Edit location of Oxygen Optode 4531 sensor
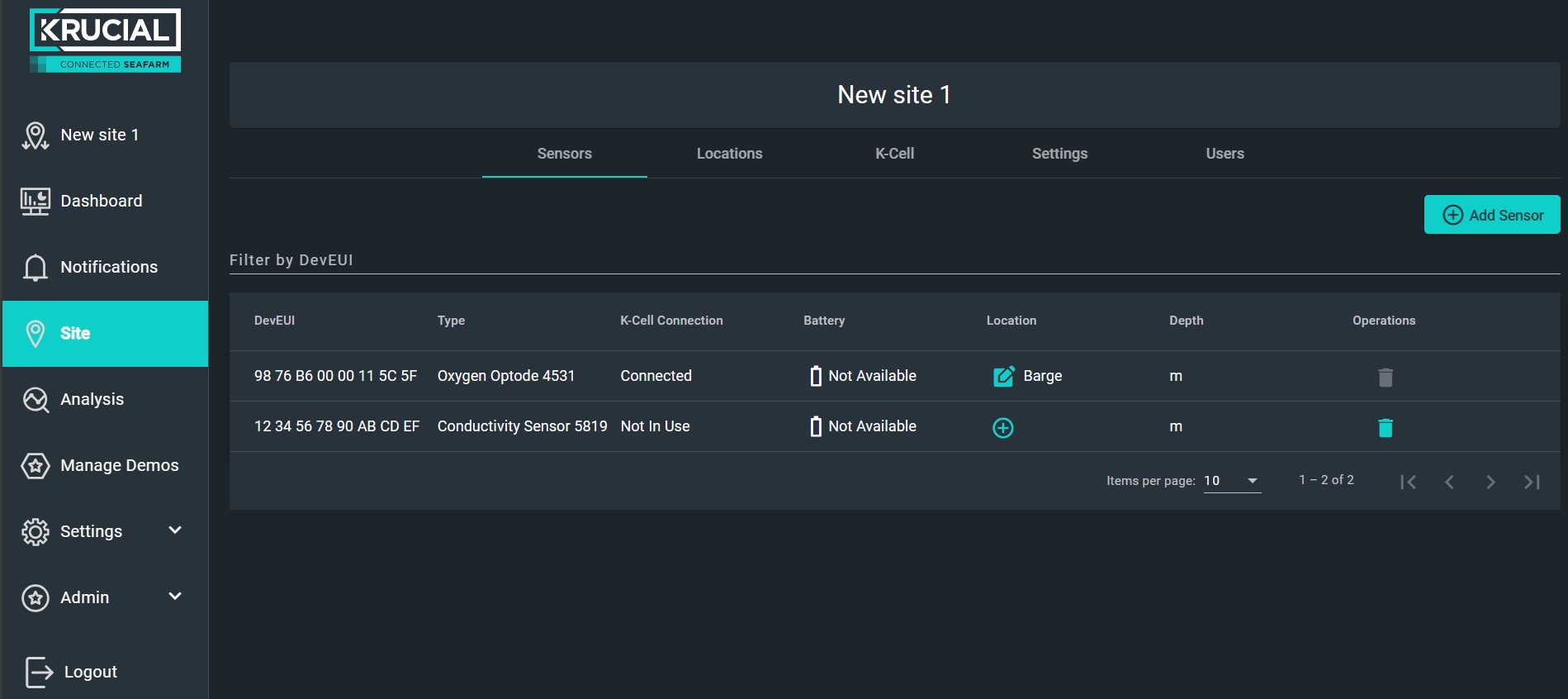This screenshot has width=1568, height=699. [x=1003, y=377]
